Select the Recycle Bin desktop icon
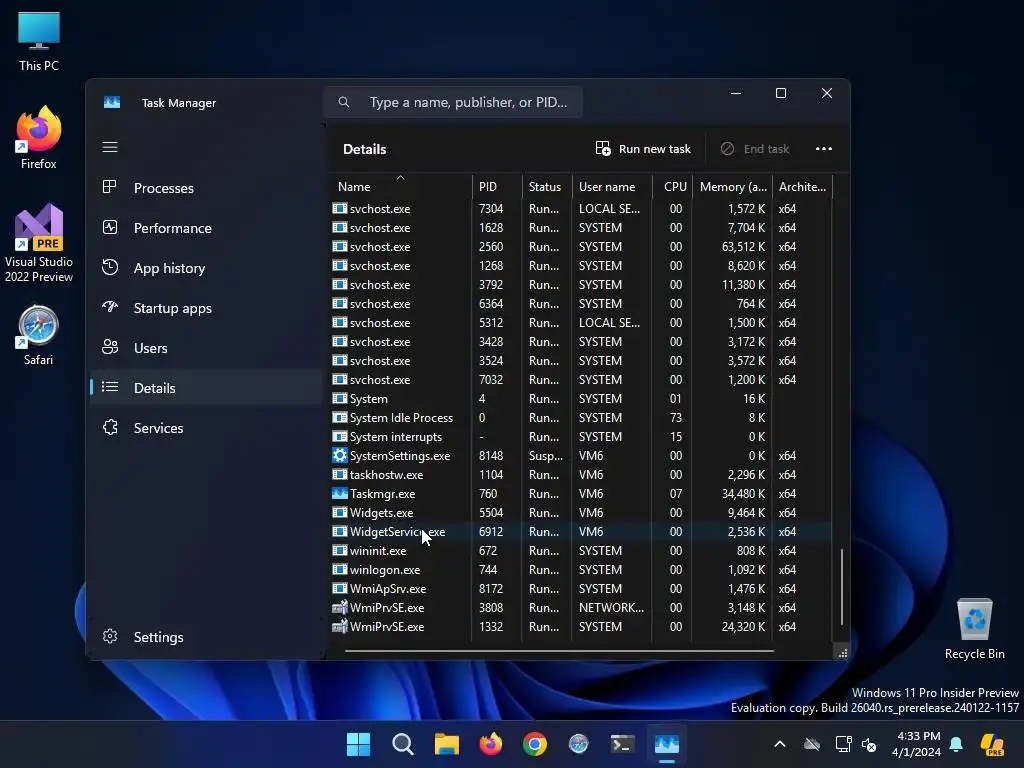 pyautogui.click(x=974, y=629)
